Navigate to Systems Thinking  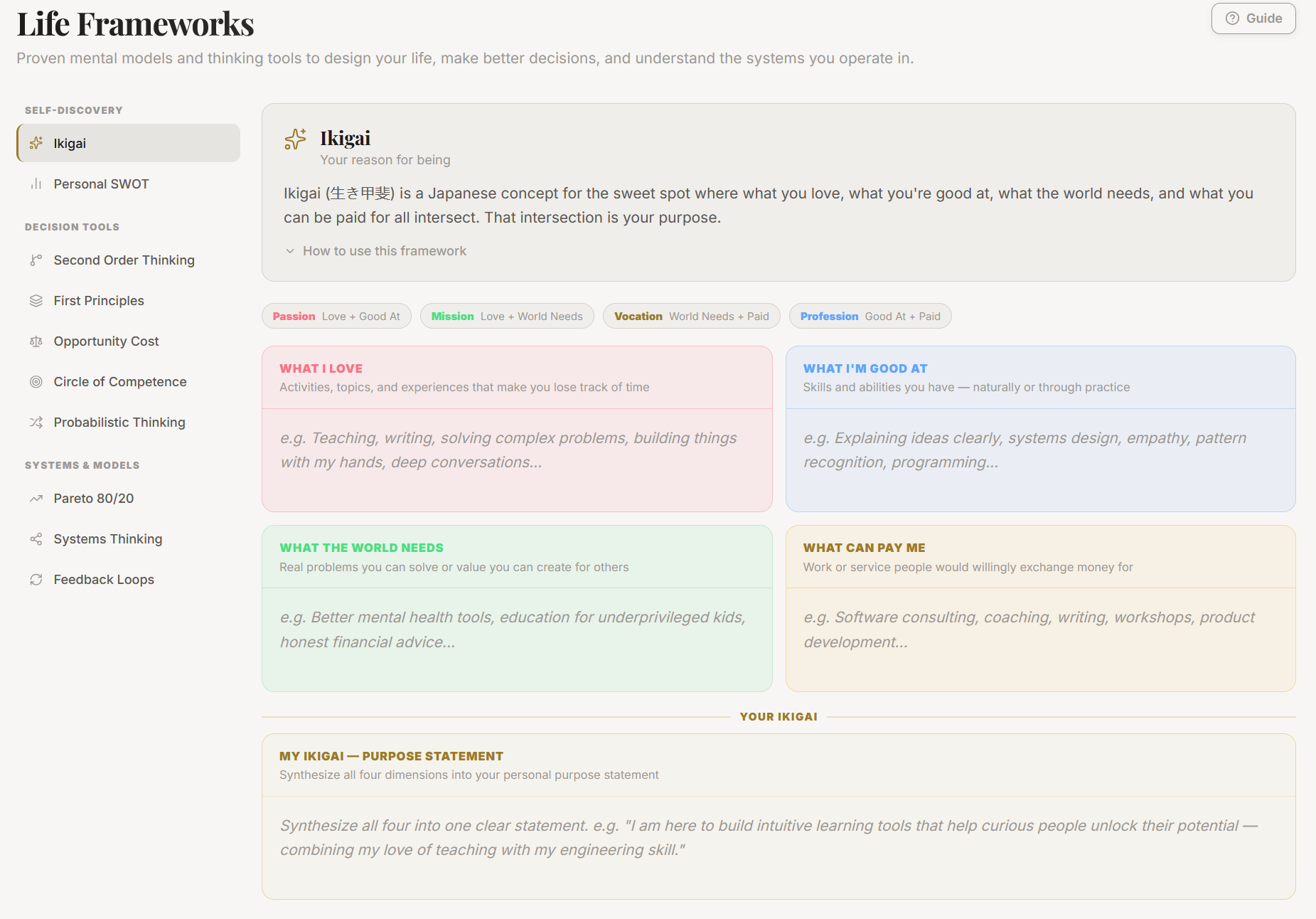coord(129,538)
